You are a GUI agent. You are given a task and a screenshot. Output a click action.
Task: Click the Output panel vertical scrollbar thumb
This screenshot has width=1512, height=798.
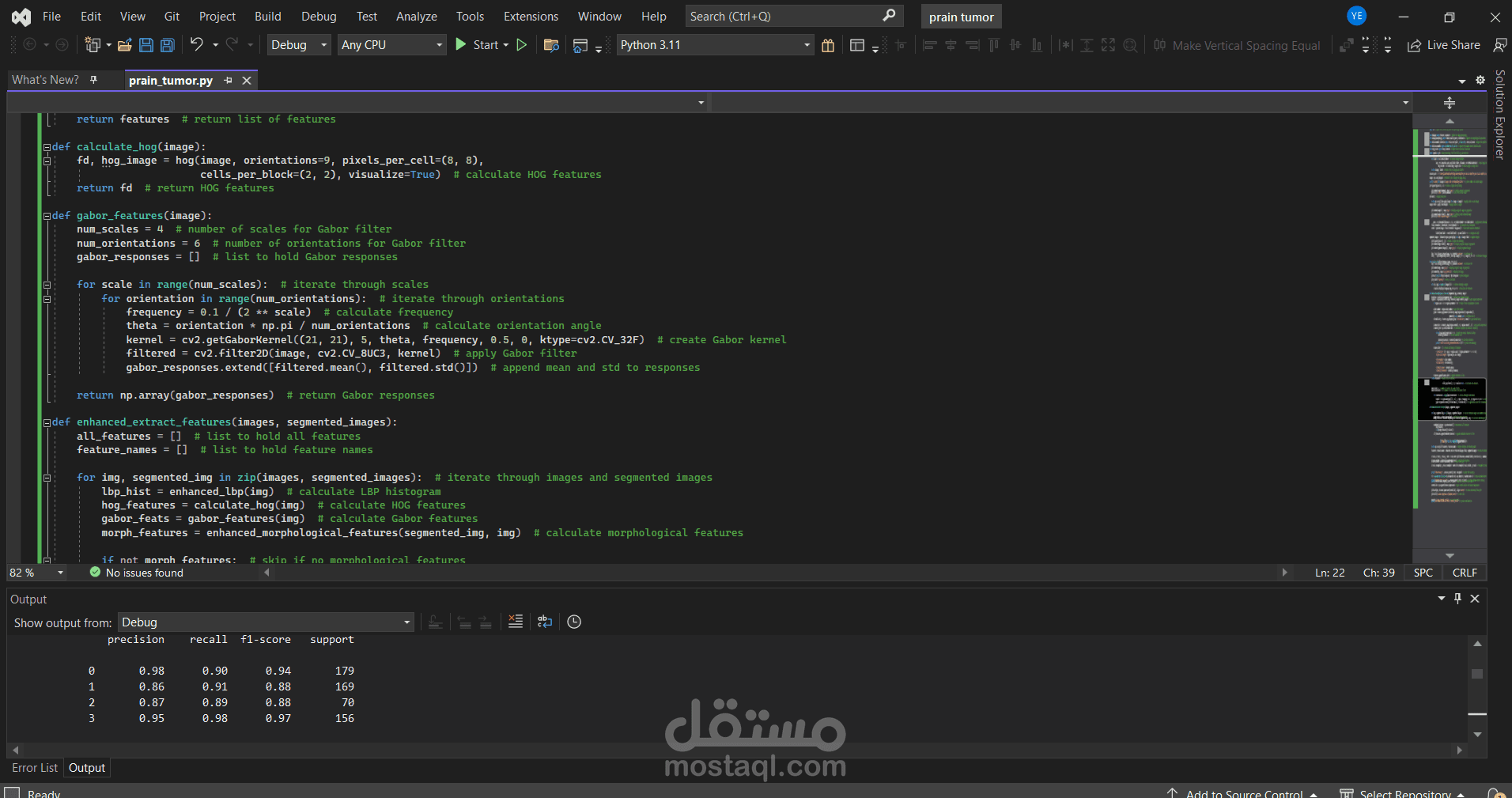pyautogui.click(x=1477, y=674)
